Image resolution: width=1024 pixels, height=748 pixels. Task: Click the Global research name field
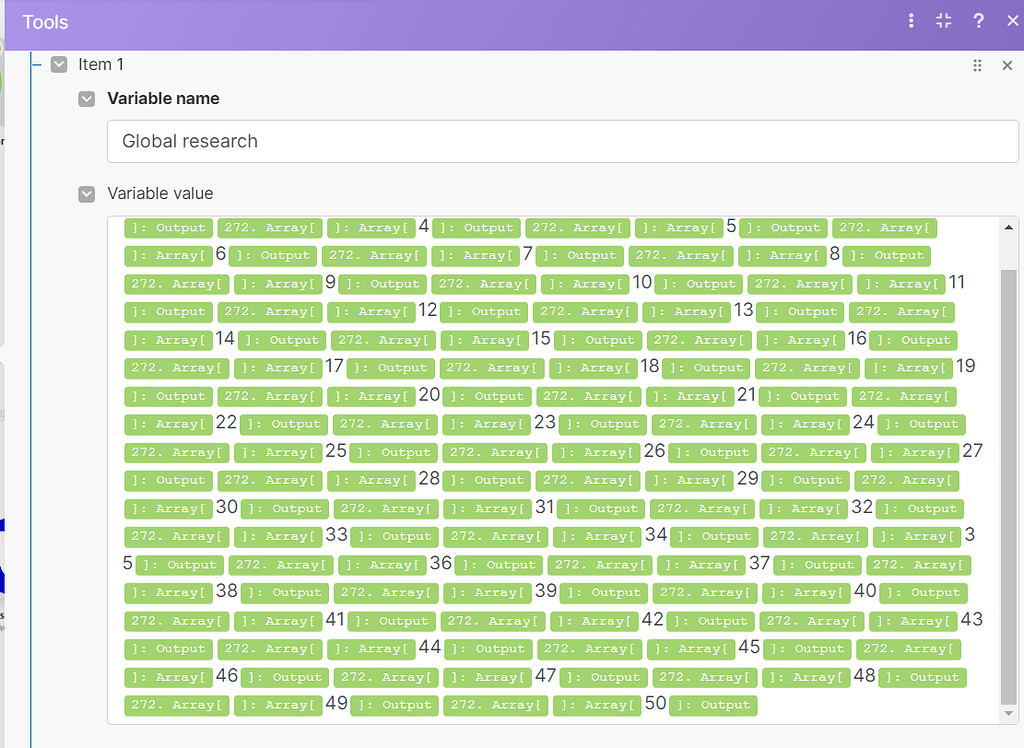(562, 141)
